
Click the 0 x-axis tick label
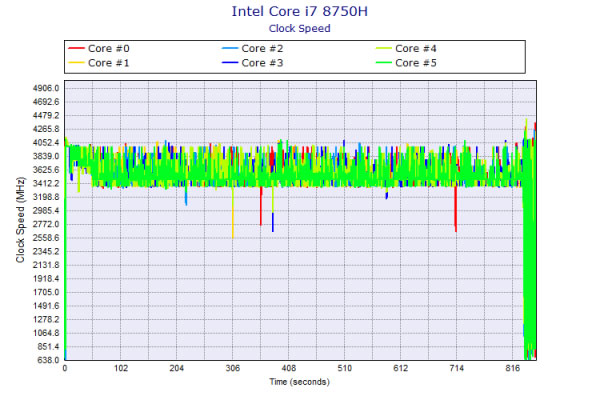click(x=65, y=368)
